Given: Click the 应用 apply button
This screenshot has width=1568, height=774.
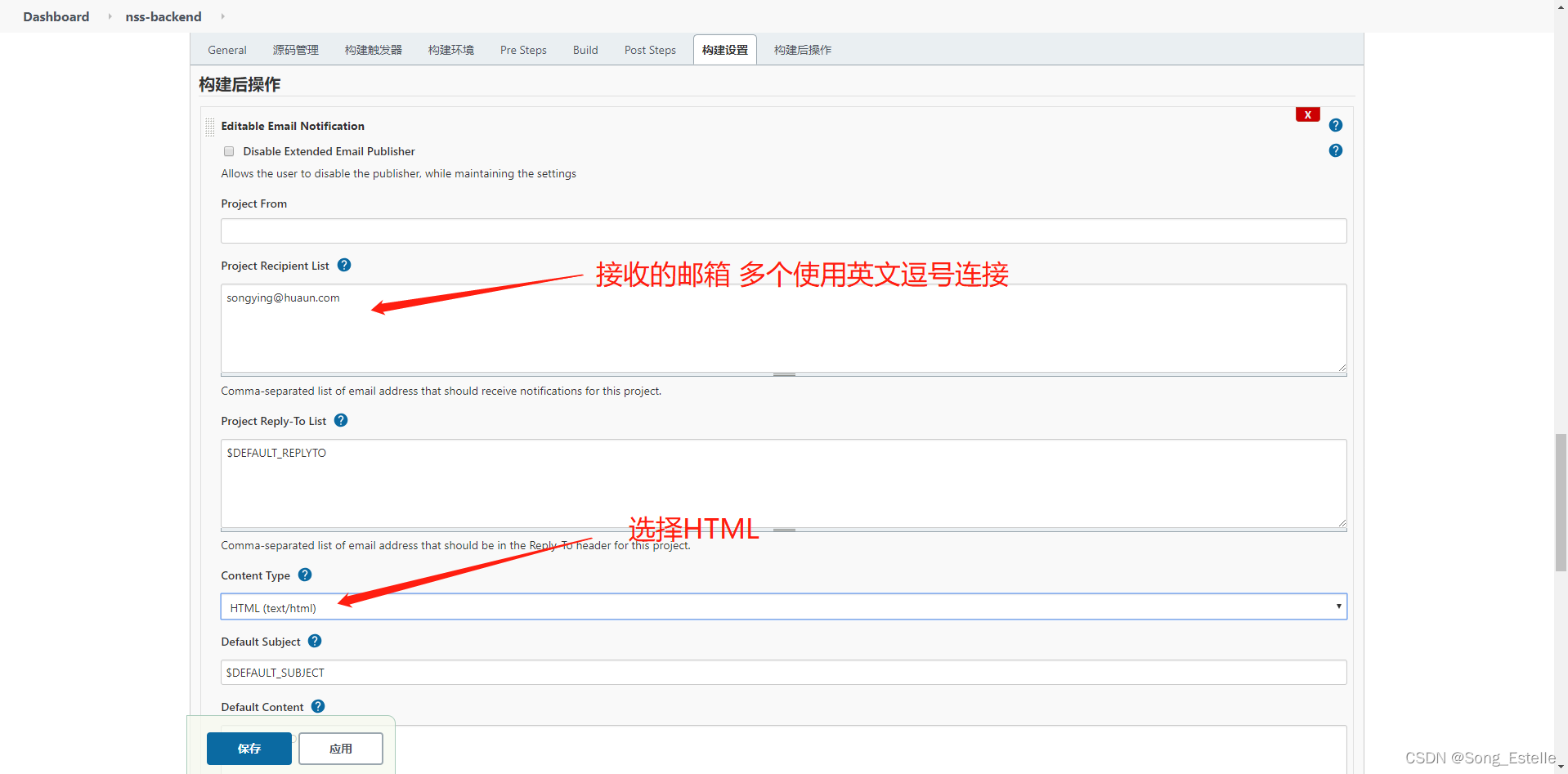Looking at the screenshot, I should (x=341, y=749).
